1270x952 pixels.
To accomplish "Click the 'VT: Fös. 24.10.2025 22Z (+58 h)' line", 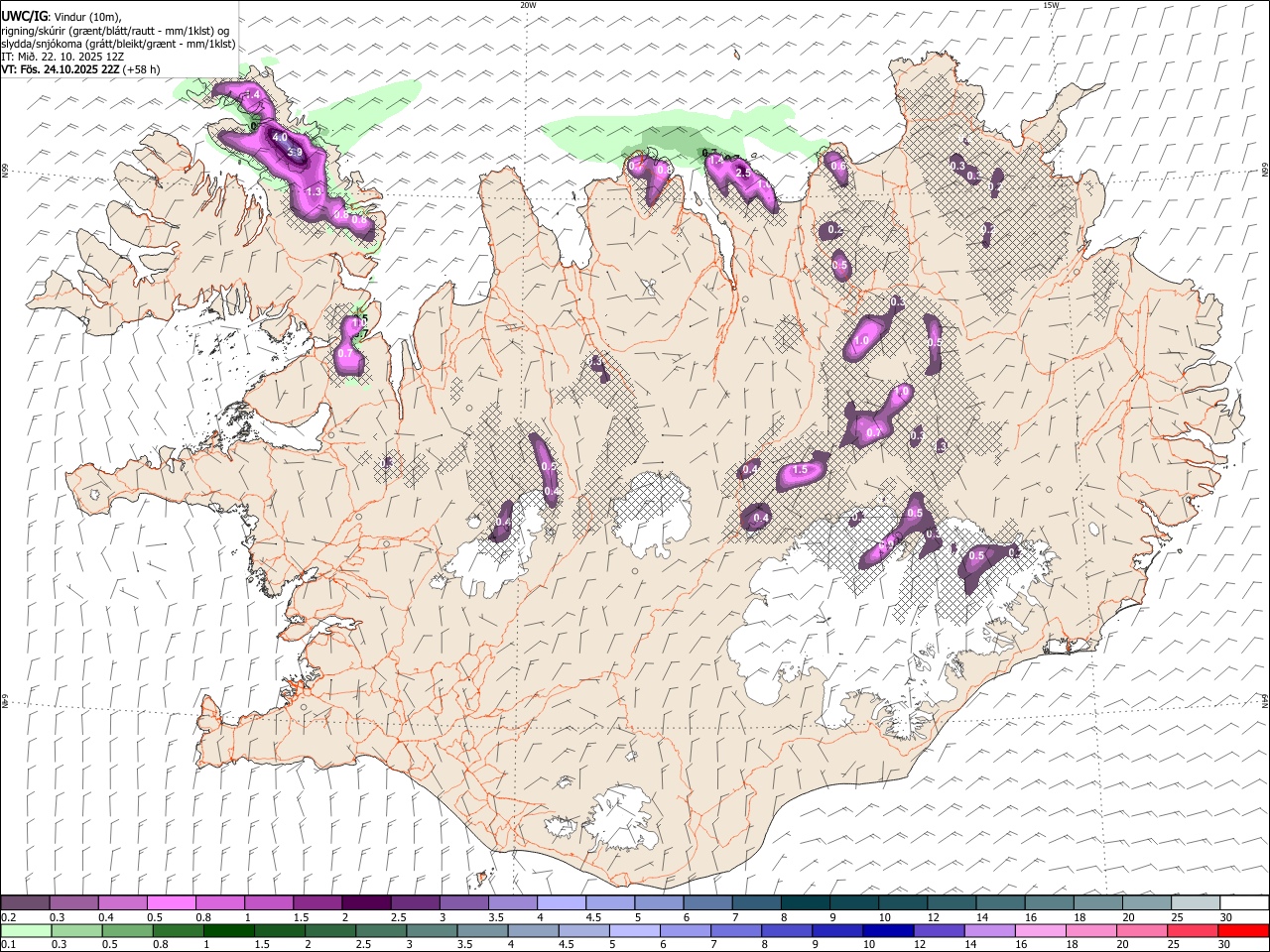I will click(81, 69).
